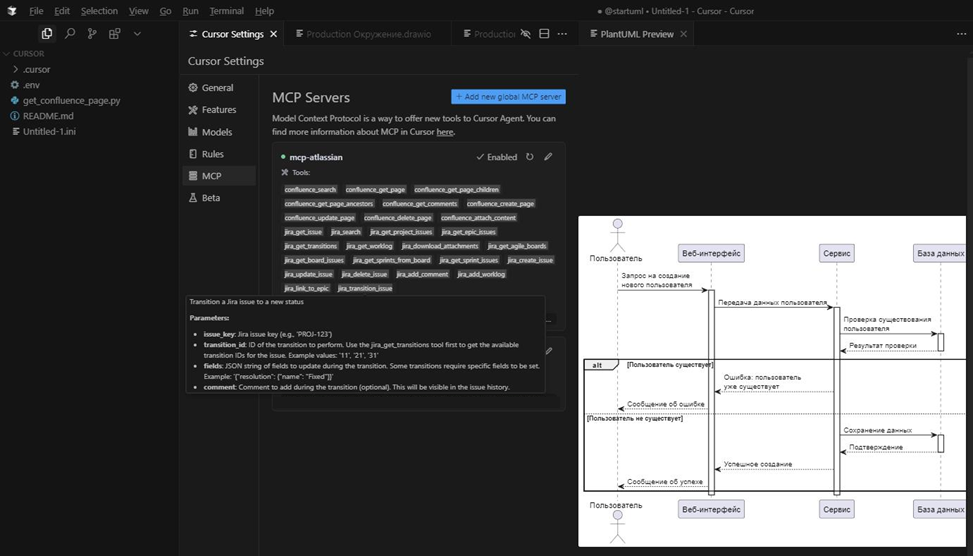Toggle the Enabled state of mcp-atlassian

point(496,157)
